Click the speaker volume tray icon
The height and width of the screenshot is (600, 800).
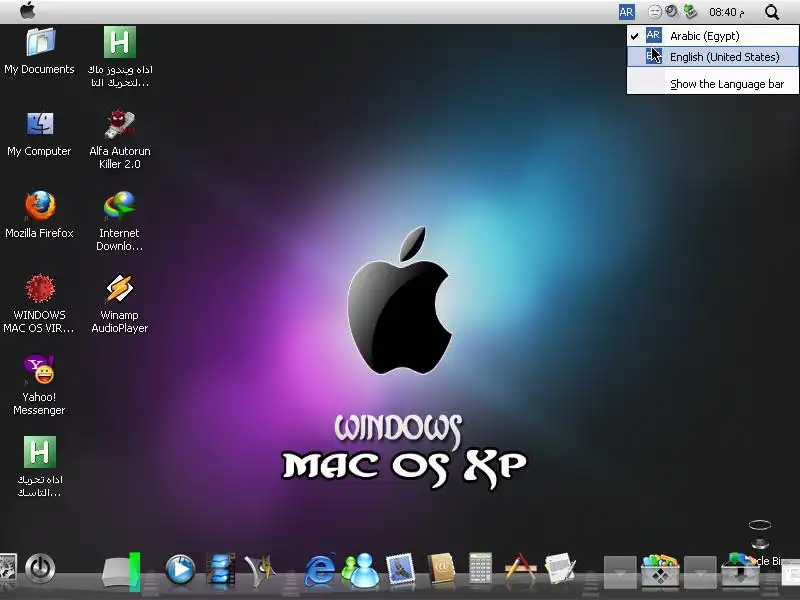[672, 11]
